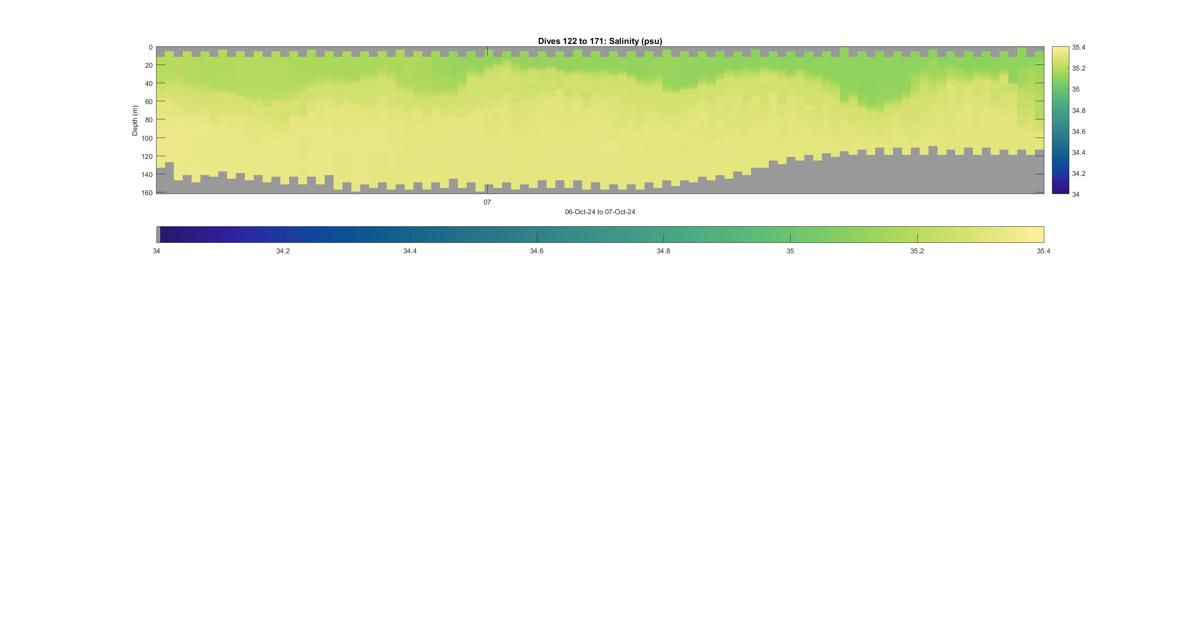Click the vertical colorbar beside the plot
Image resolution: width=1200 pixels, height=622 pixels.
[1060, 120]
